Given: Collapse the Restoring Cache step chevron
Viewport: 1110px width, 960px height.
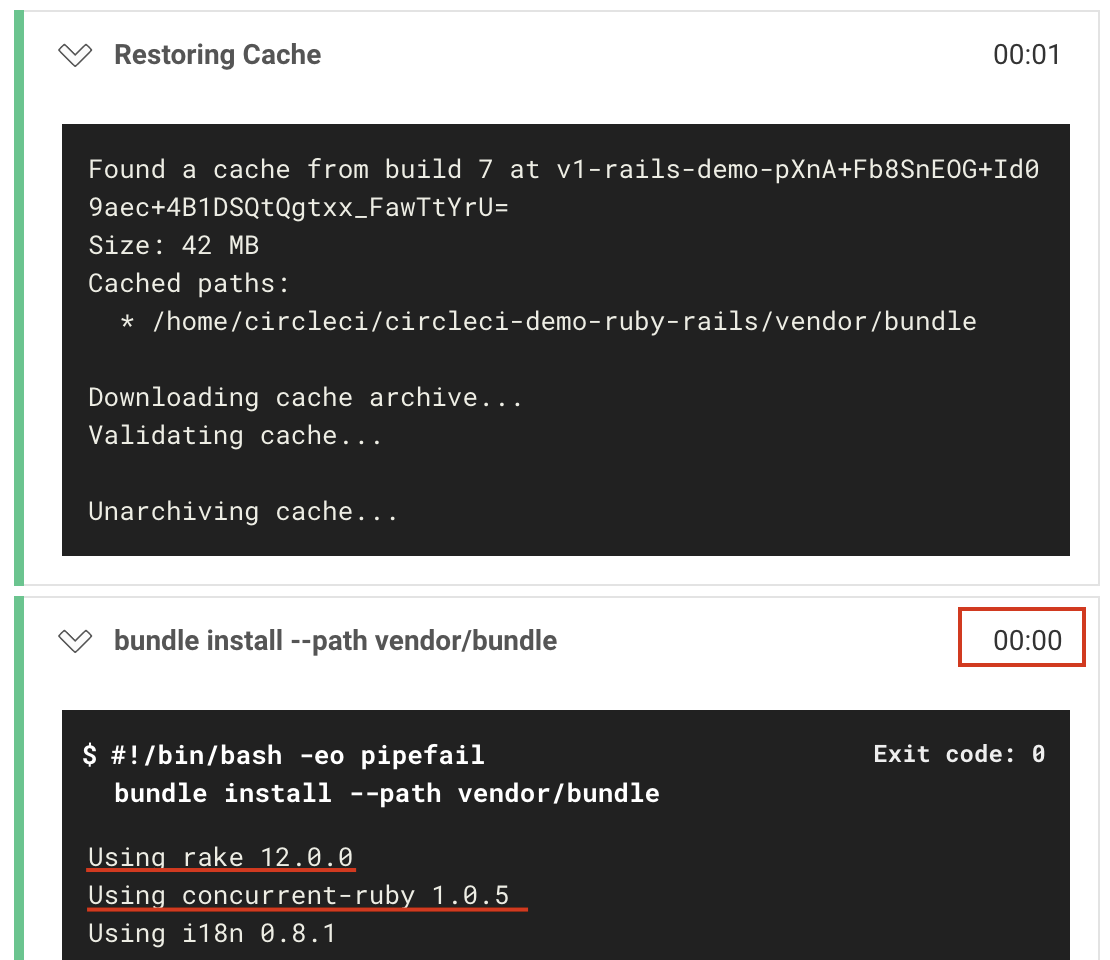Looking at the screenshot, I should 75,55.
